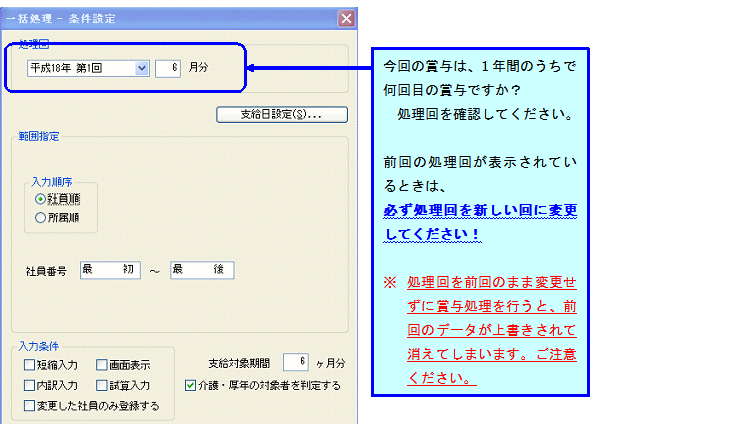Click the 範囲指定 group label
The image size is (731, 431).
click(x=39, y=137)
